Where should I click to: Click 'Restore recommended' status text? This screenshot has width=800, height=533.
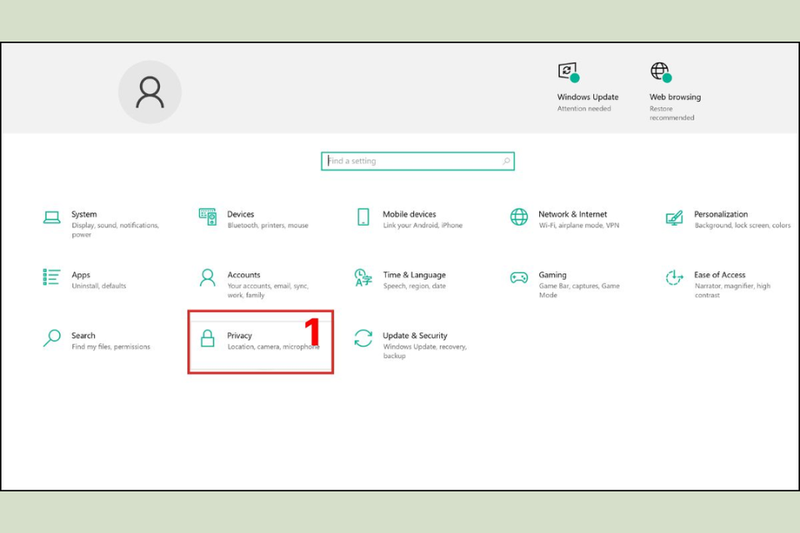671,113
